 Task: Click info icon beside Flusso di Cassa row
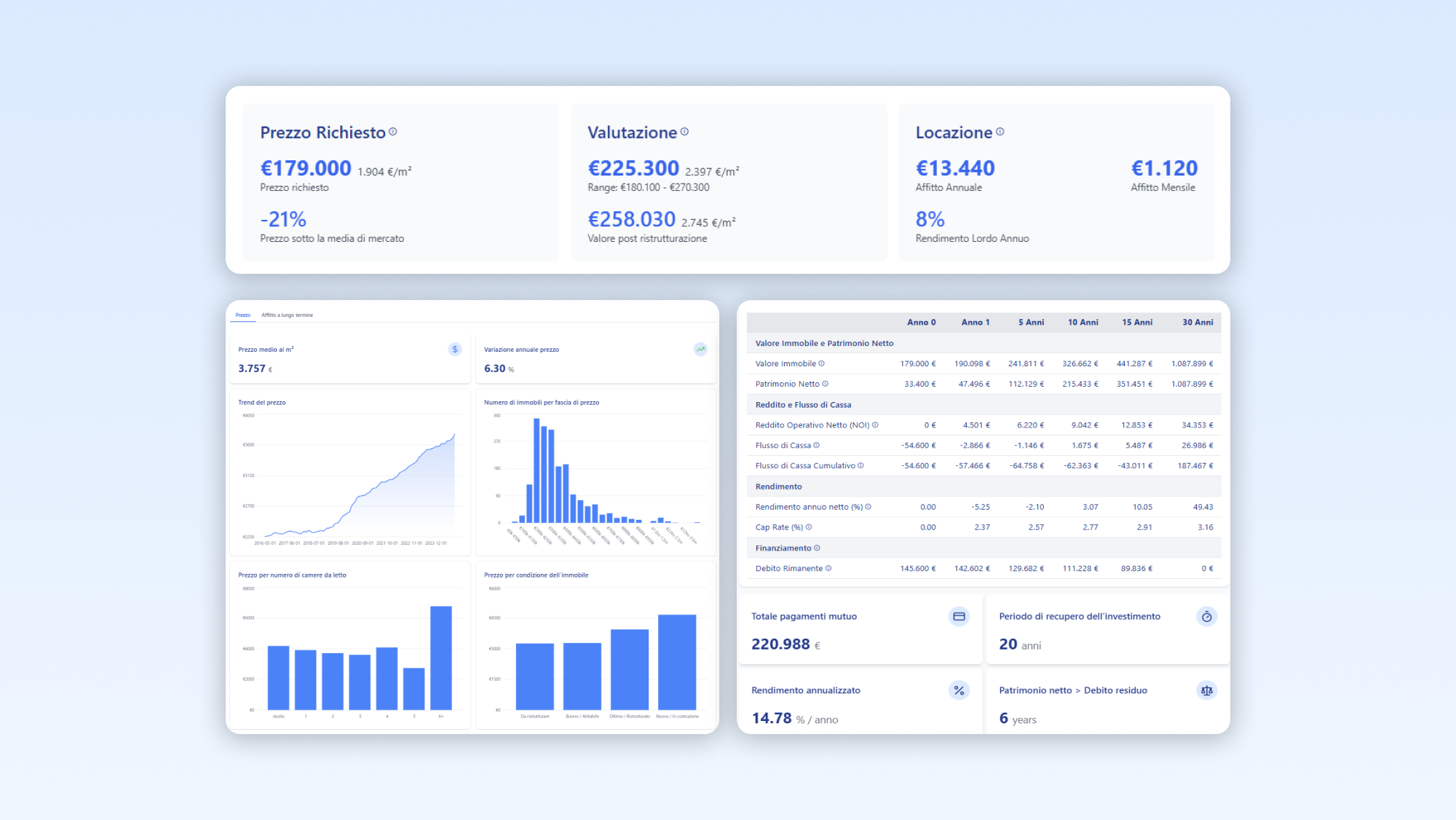click(816, 446)
